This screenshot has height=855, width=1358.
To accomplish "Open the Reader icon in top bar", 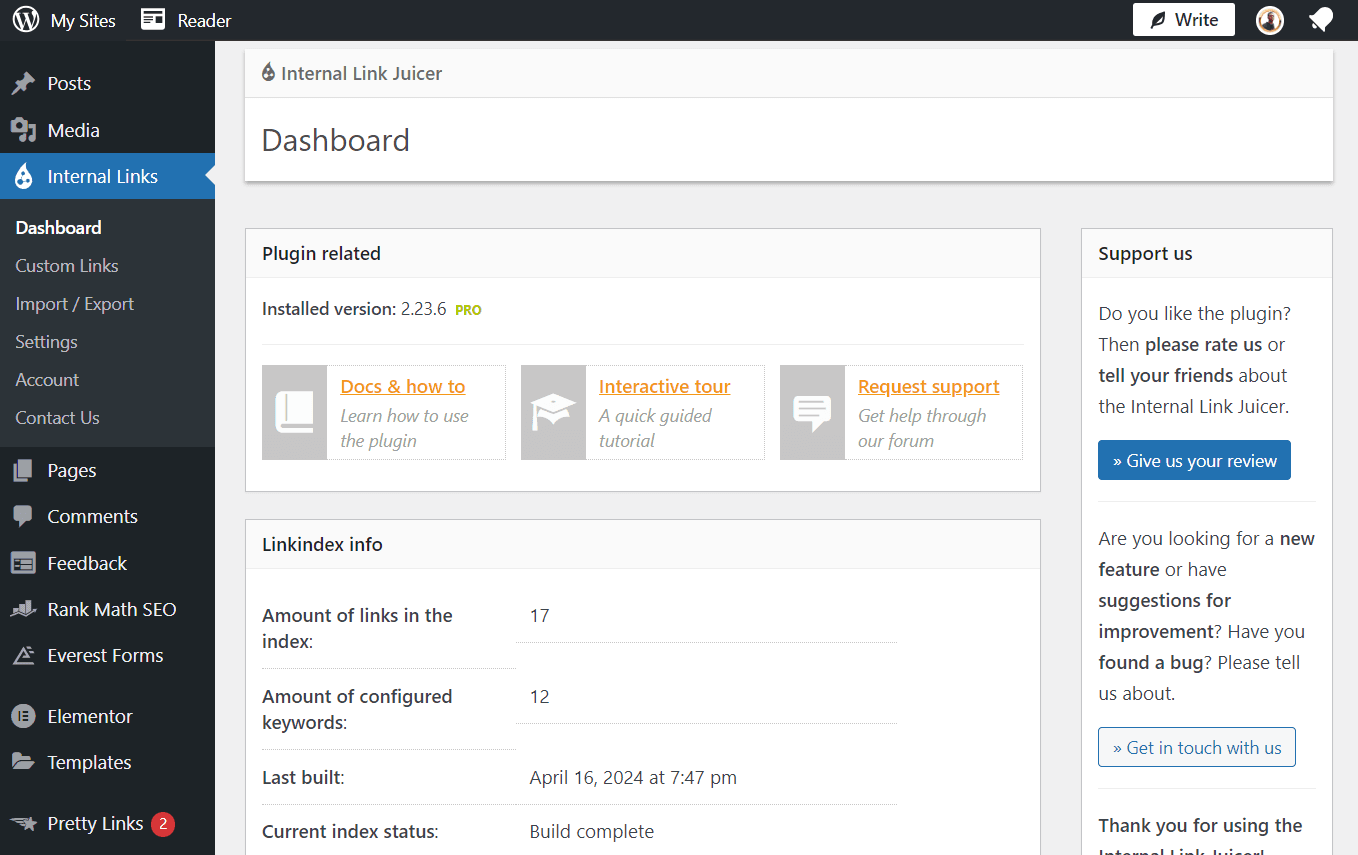I will click(x=153, y=20).
